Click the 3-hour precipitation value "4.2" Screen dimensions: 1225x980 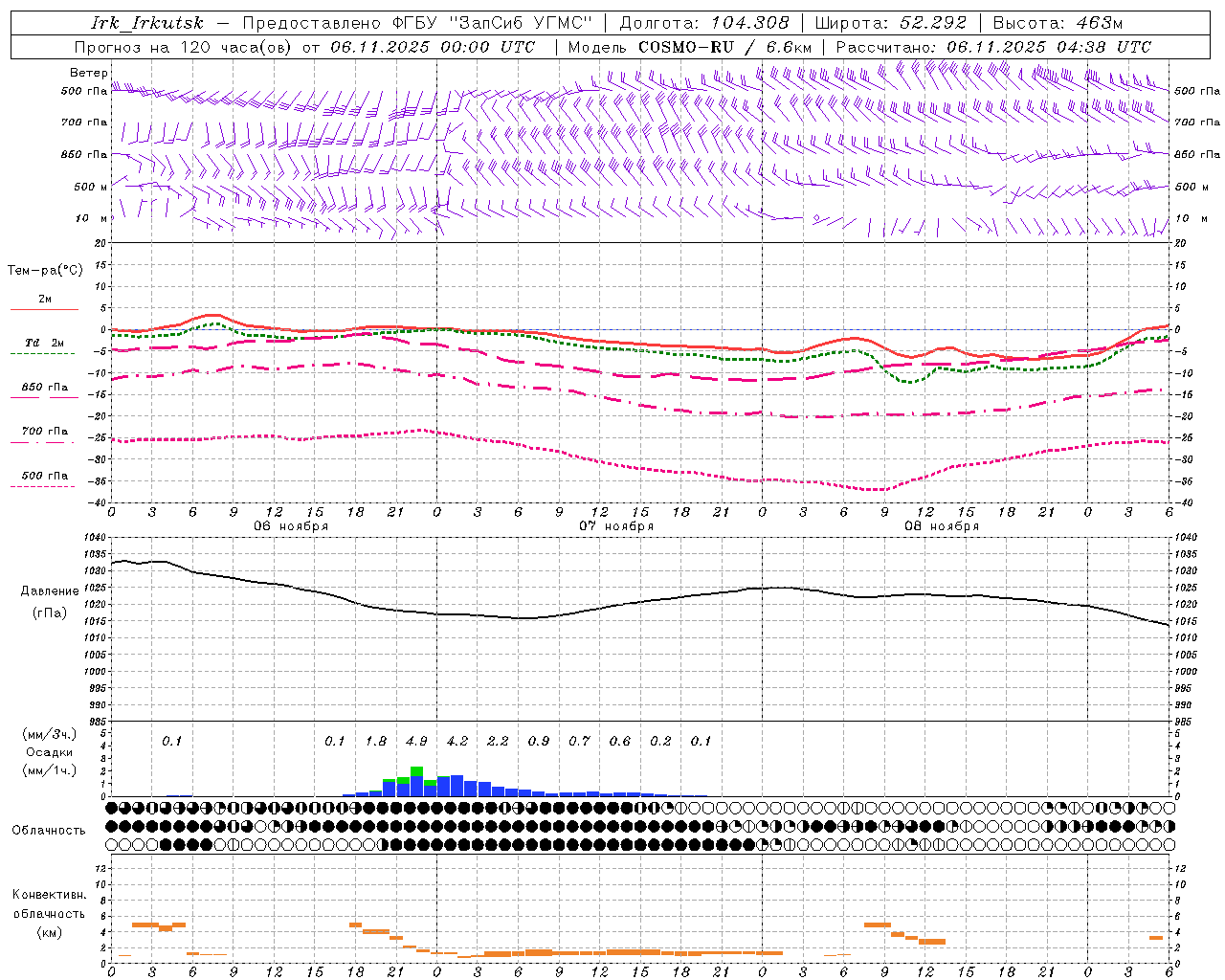(457, 741)
